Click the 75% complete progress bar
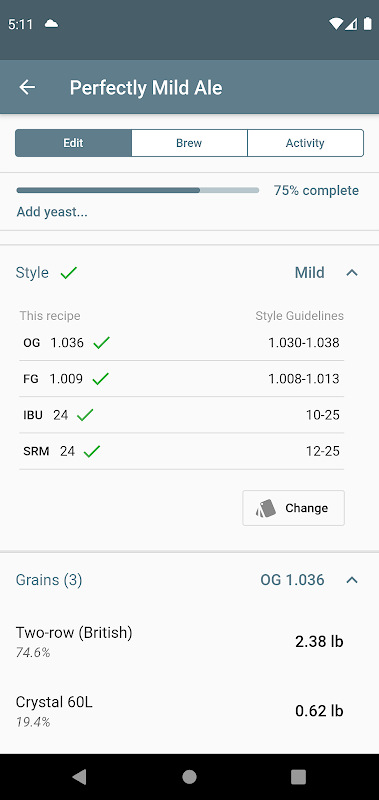Screen dimensions: 379x800 (x=138, y=190)
